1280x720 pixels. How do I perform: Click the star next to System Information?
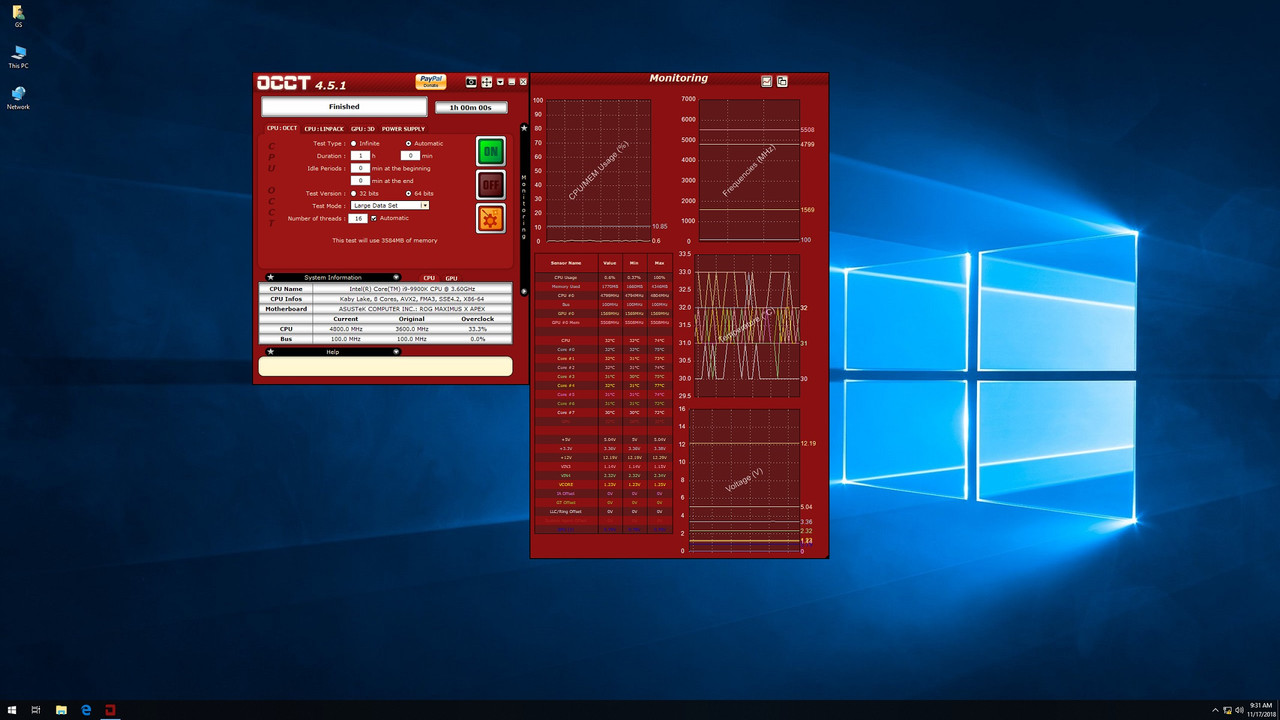[270, 277]
